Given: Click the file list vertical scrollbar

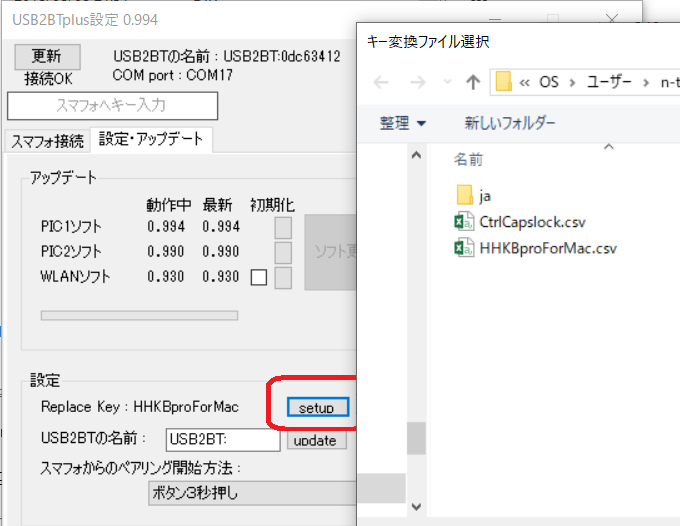Looking at the screenshot, I should (416, 438).
